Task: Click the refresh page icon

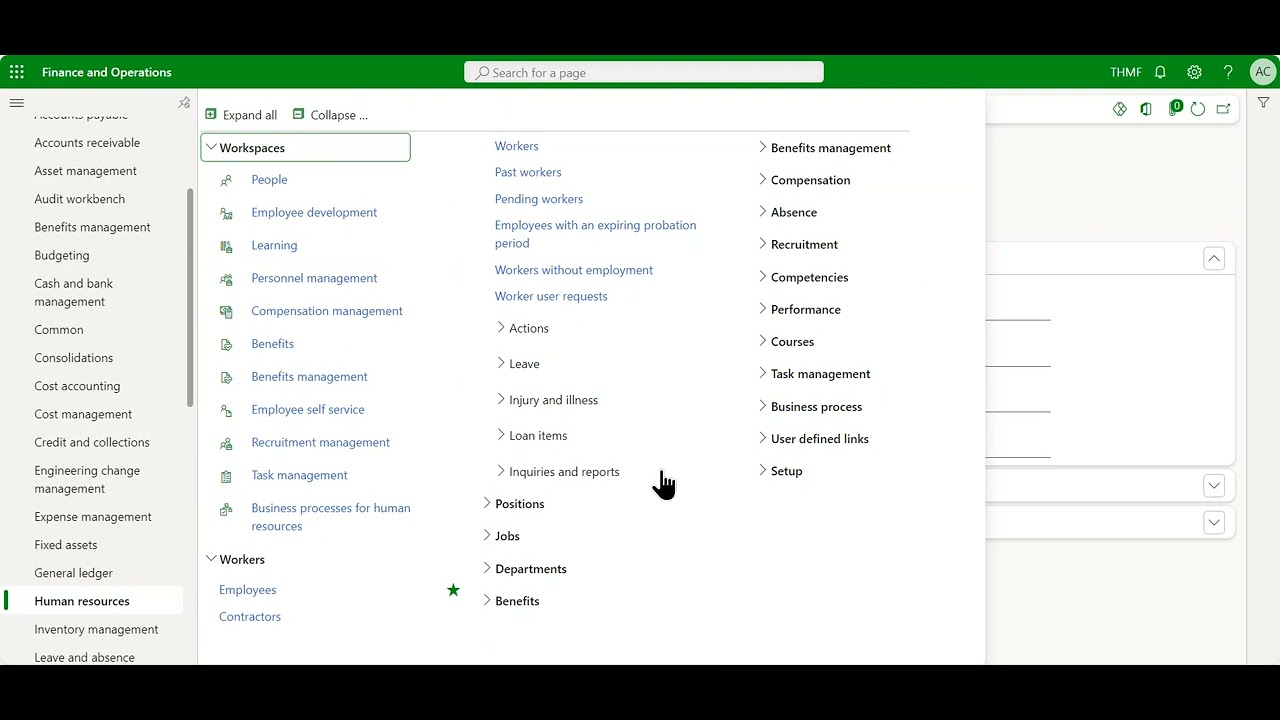Action: point(1198,109)
